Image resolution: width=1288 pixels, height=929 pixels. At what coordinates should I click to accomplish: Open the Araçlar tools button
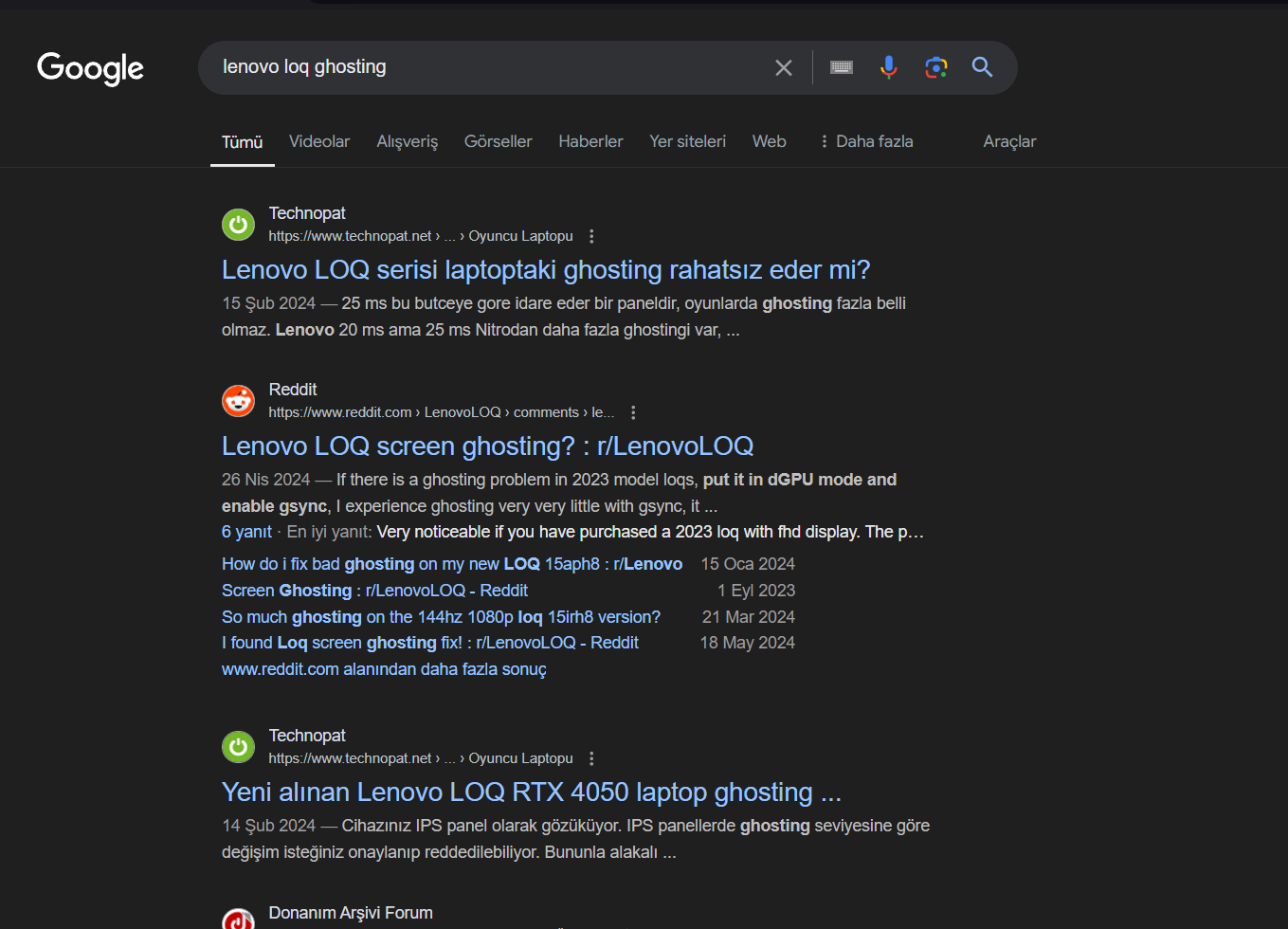click(1009, 141)
